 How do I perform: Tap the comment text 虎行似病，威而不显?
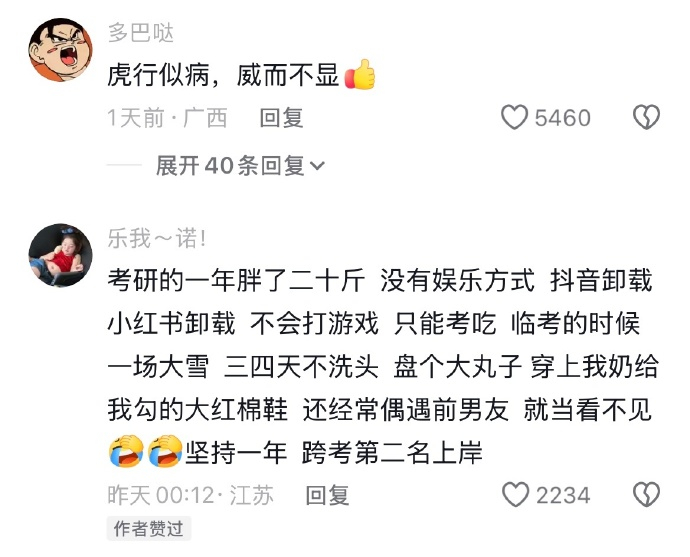(223, 75)
